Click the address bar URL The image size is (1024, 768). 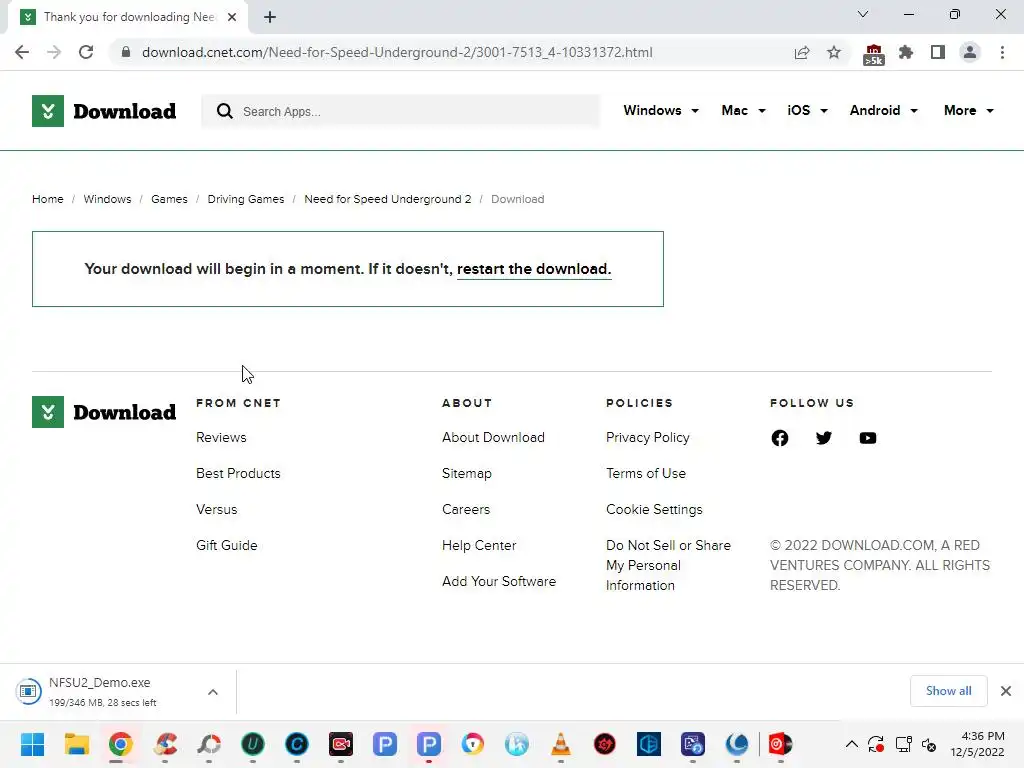(397, 52)
